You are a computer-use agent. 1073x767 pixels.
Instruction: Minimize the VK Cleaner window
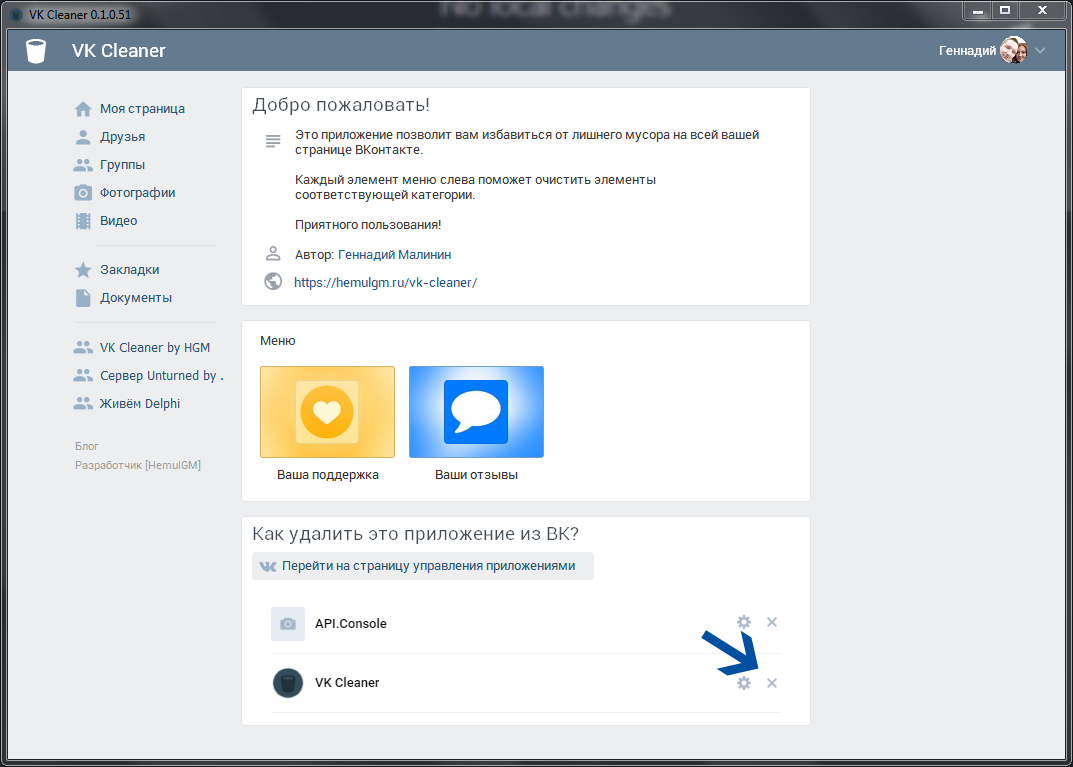coord(977,10)
